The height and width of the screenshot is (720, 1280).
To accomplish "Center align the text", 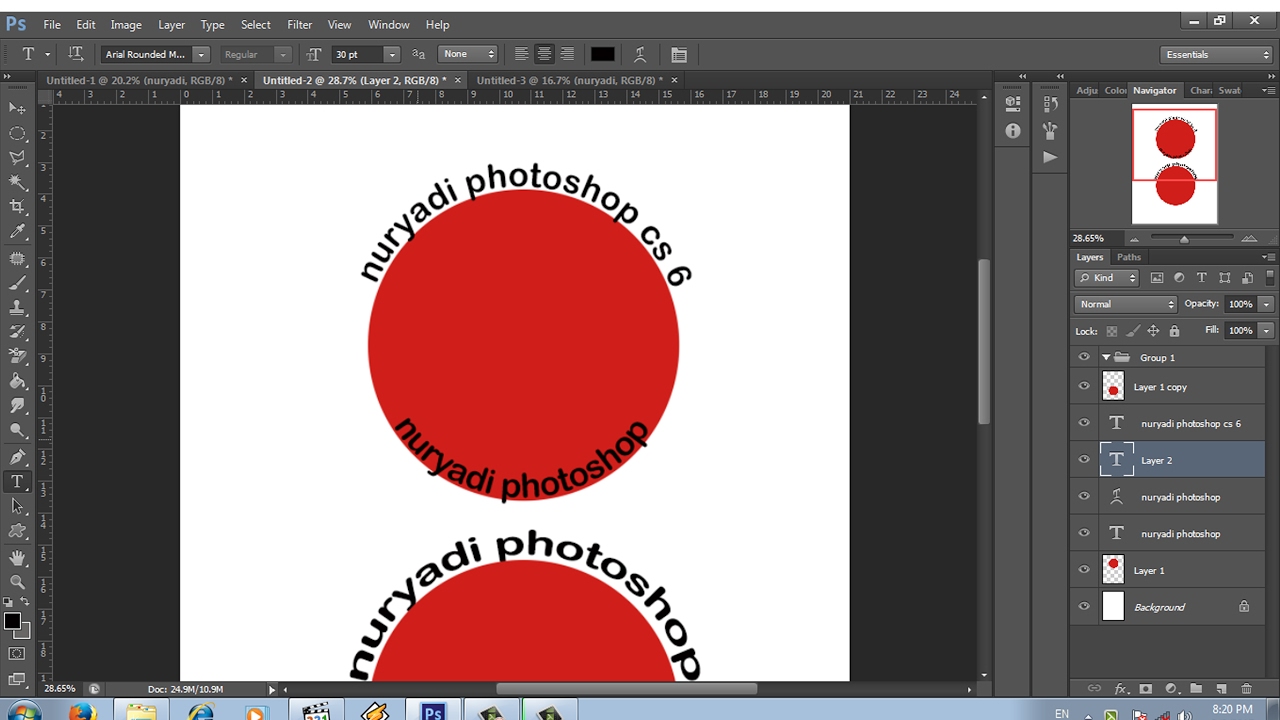I will (544, 54).
